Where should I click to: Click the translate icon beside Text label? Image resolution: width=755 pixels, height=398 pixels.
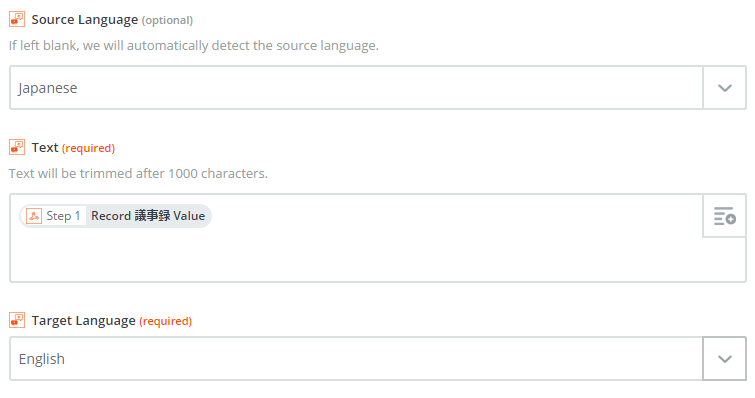[17, 147]
